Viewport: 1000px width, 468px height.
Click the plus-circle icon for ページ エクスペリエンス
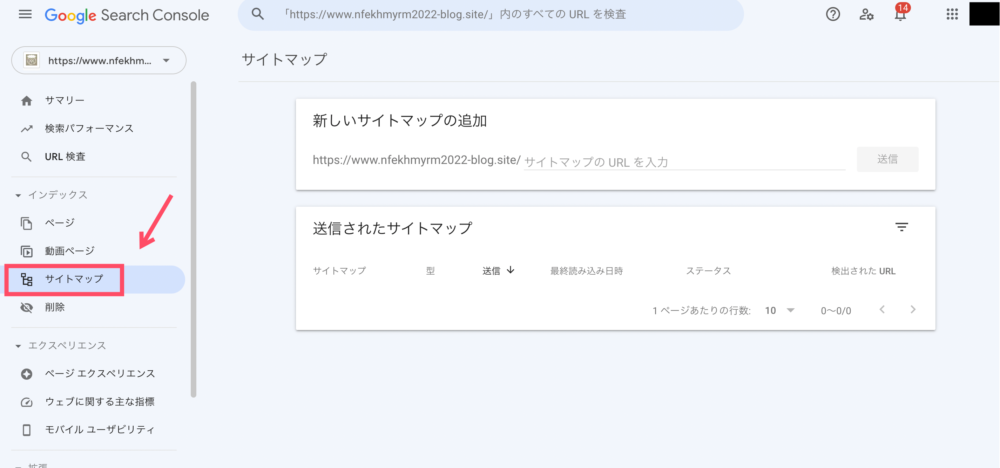click(26, 374)
